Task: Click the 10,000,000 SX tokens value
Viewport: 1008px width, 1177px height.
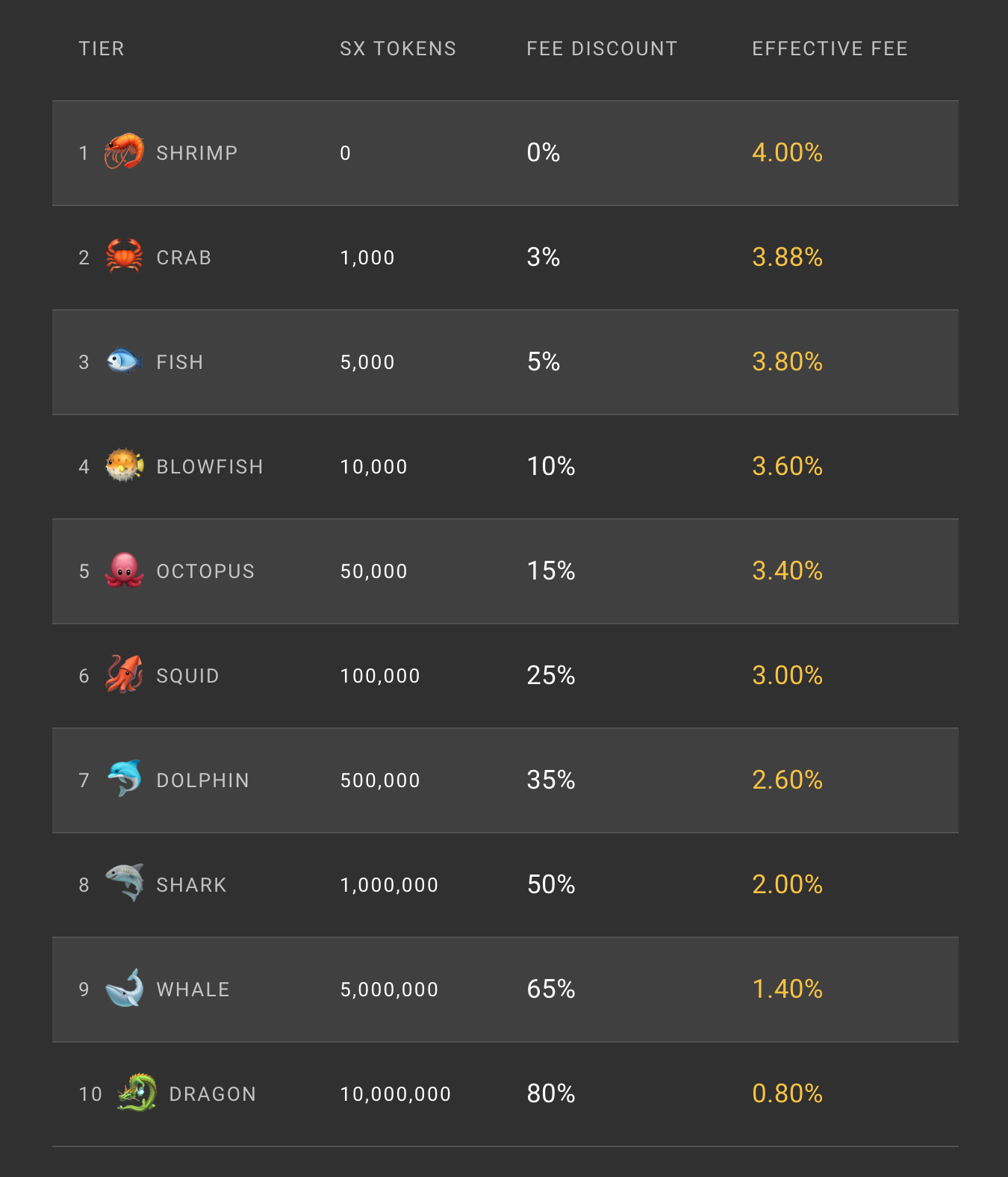Action: point(396,1094)
